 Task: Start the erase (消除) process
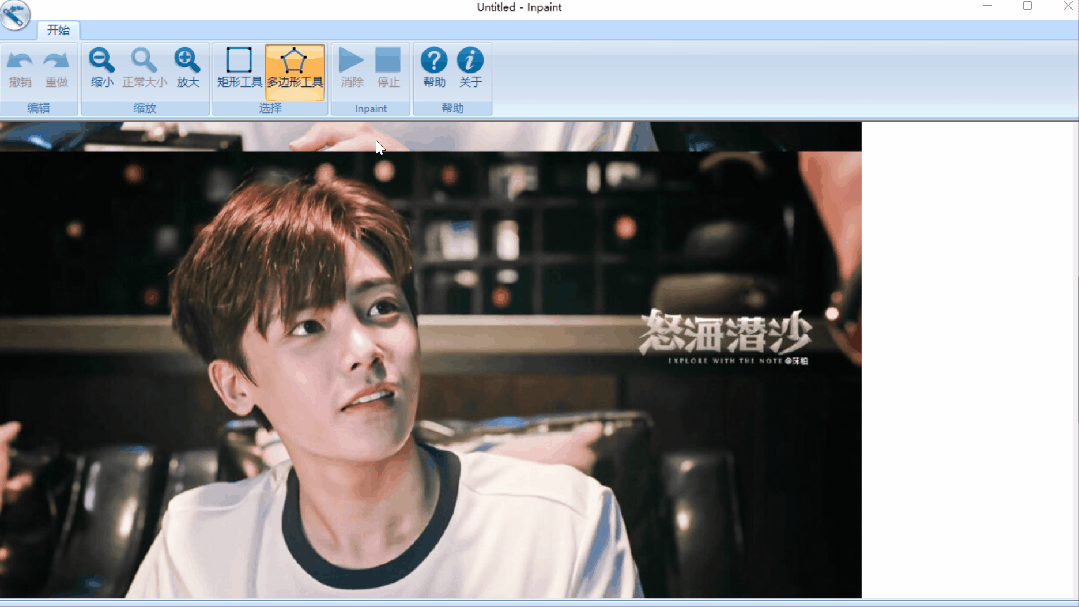click(352, 68)
